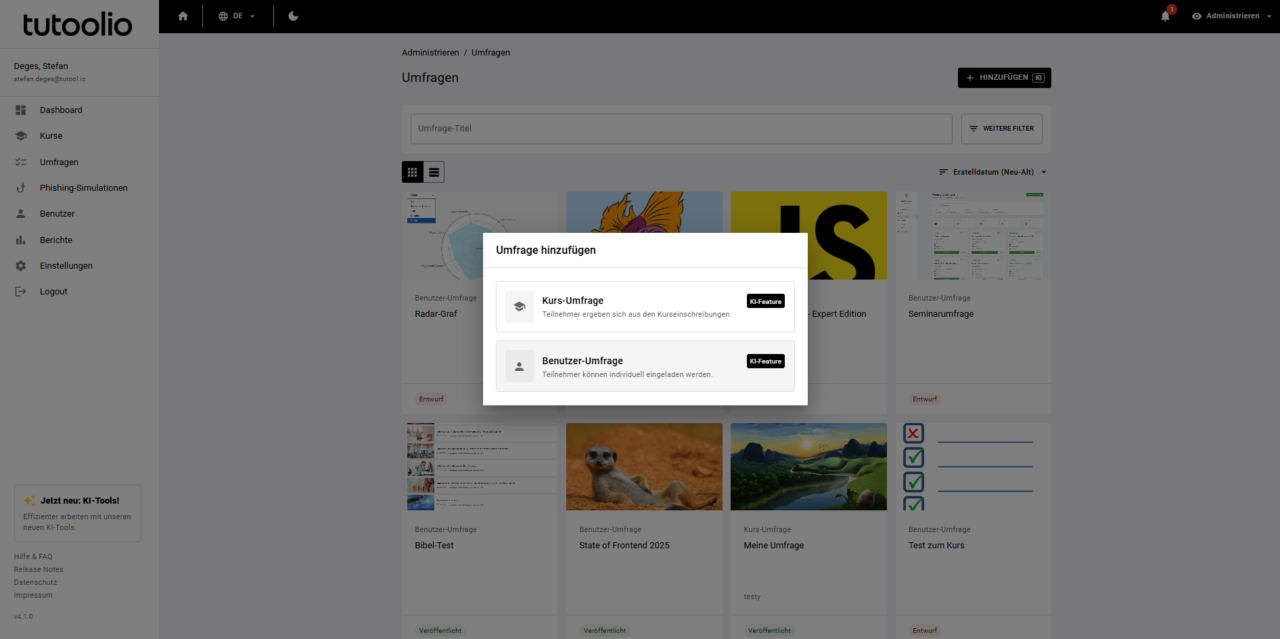Open the Release Notes link
Image resolution: width=1280 pixels, height=639 pixels.
click(x=38, y=570)
